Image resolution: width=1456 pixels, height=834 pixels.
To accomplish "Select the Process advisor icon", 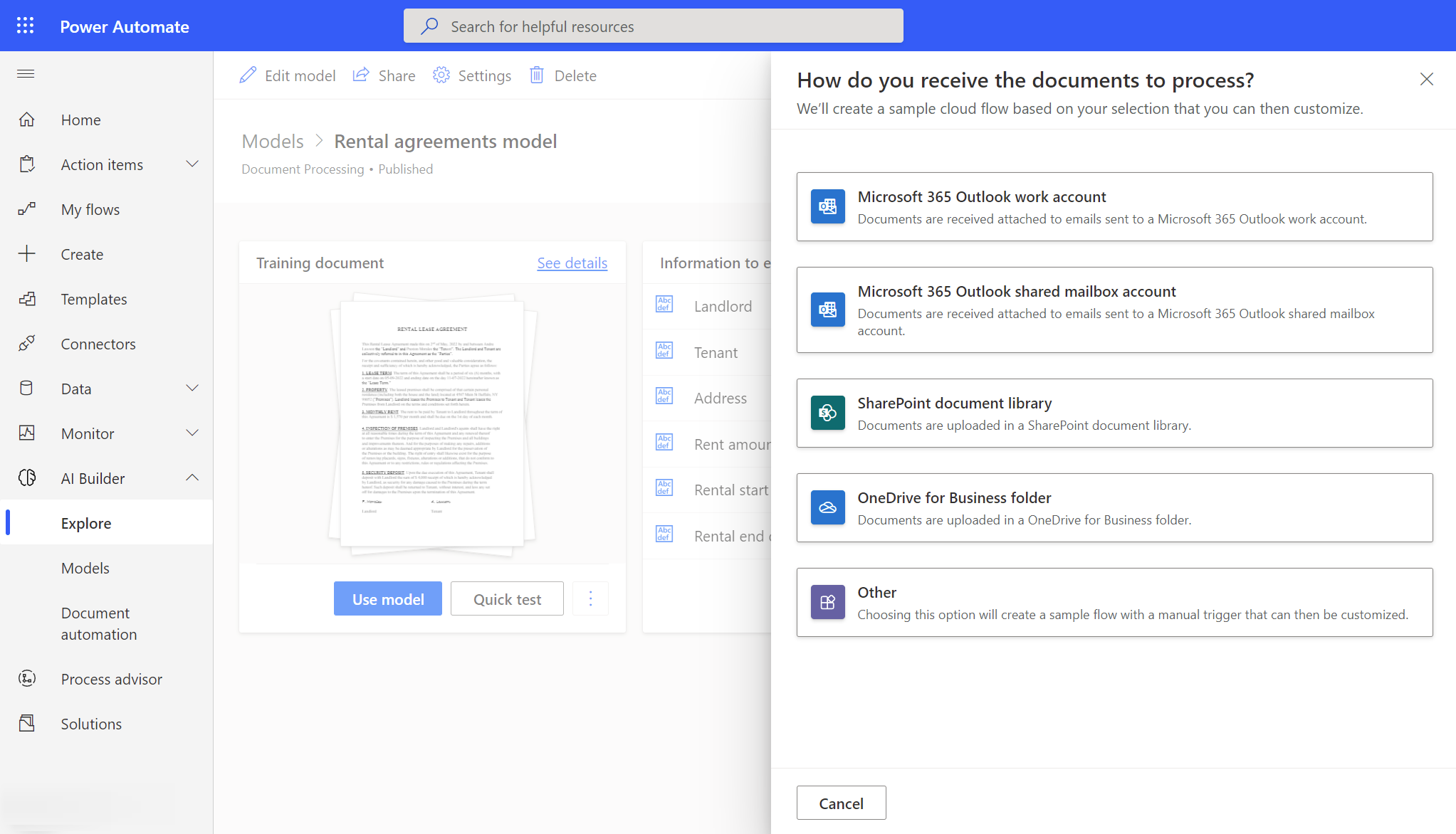I will [27, 679].
